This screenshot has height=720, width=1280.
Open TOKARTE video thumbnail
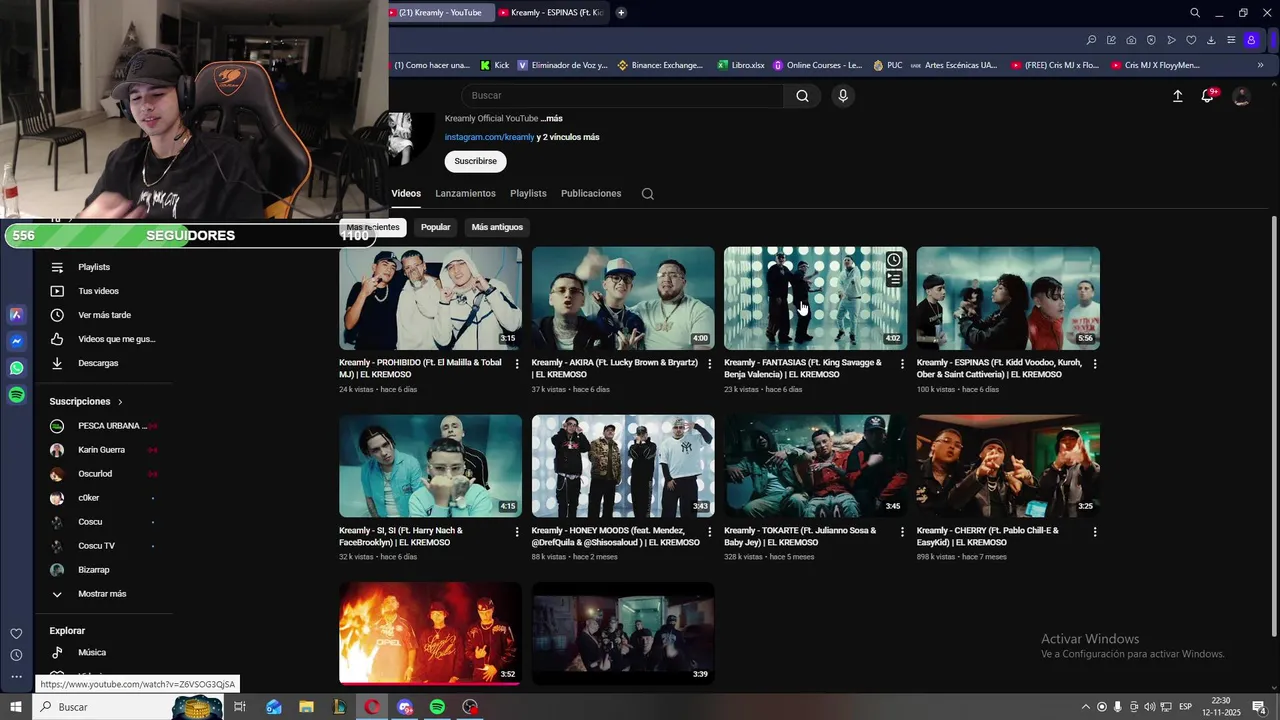click(x=815, y=466)
